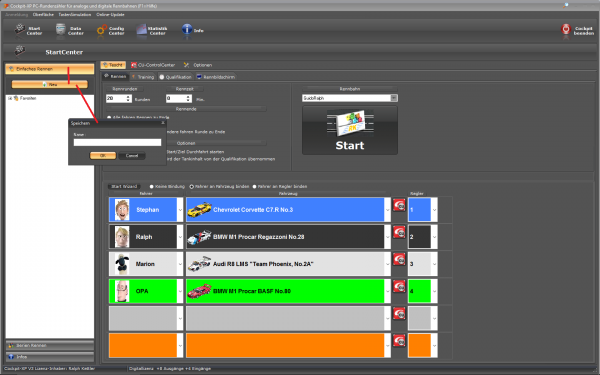Select Fahrer an Regler binden option
600x375 pixels.
254,187
